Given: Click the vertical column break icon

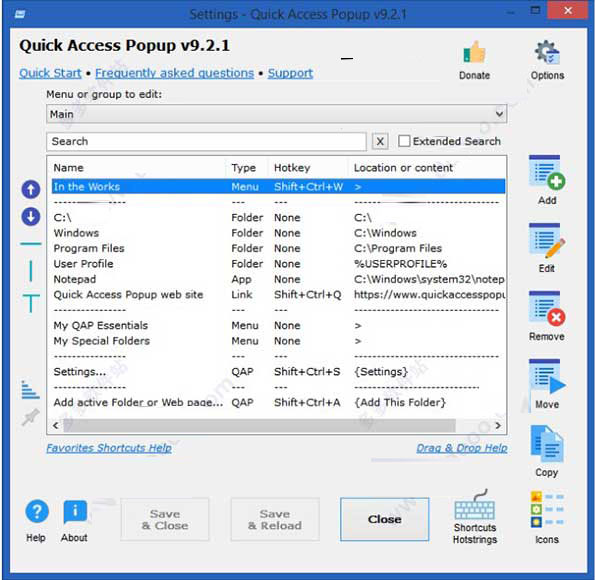Looking at the screenshot, I should [31, 271].
